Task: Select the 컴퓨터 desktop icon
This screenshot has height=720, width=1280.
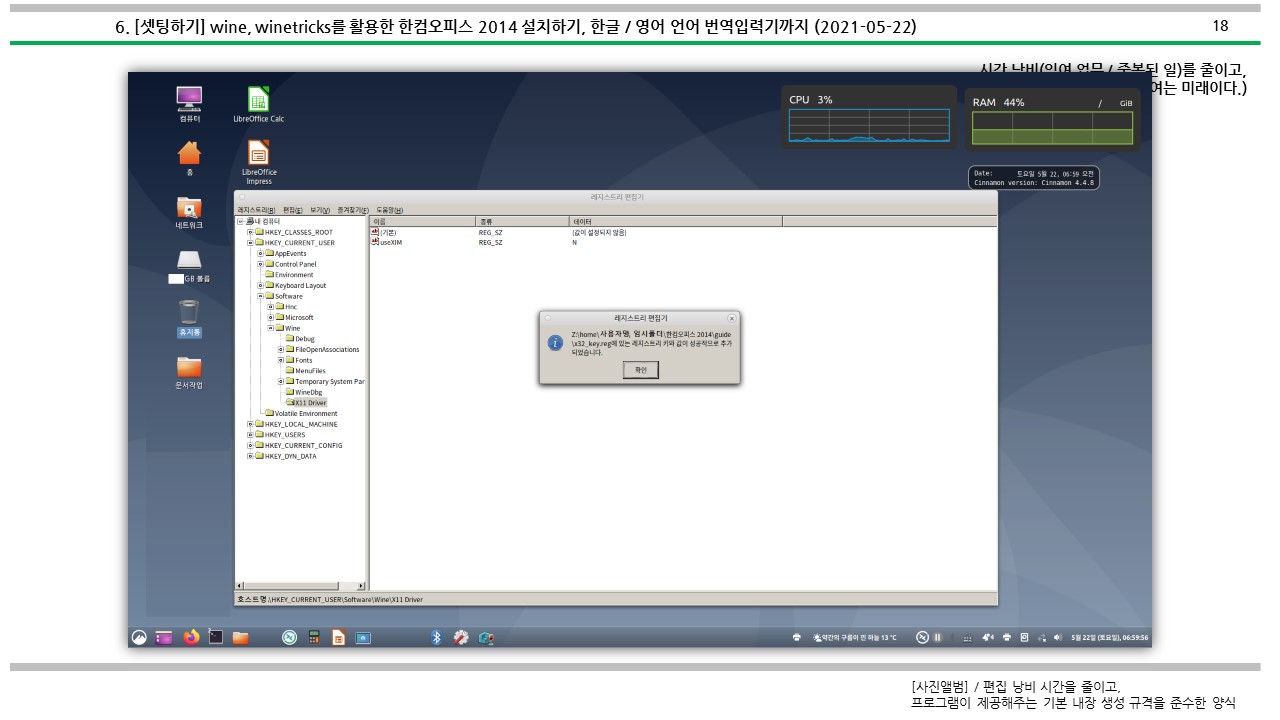Action: (x=189, y=105)
